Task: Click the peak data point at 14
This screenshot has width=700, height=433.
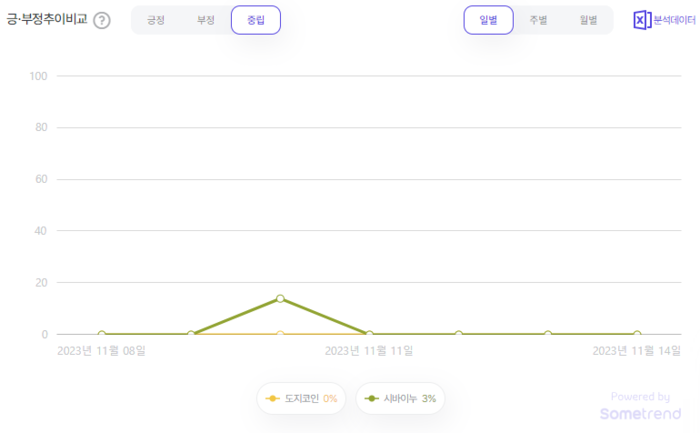Action: tap(280, 298)
